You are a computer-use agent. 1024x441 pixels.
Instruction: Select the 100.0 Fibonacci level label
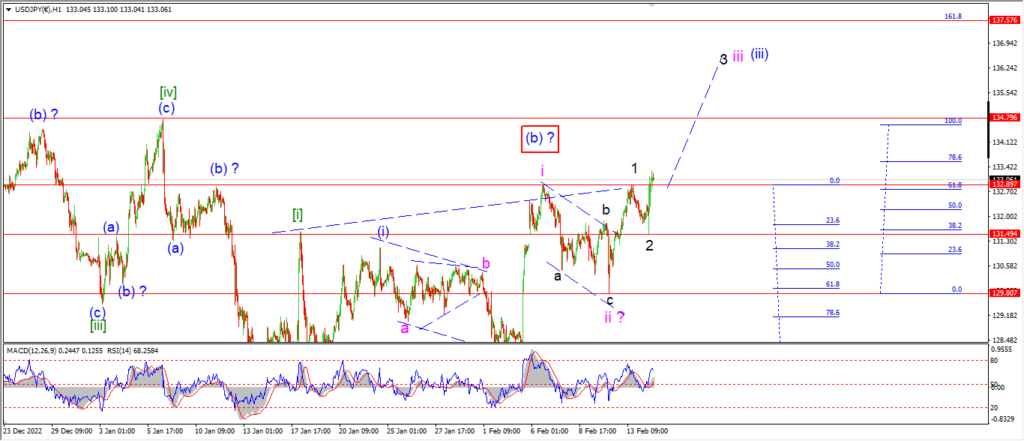[951, 121]
